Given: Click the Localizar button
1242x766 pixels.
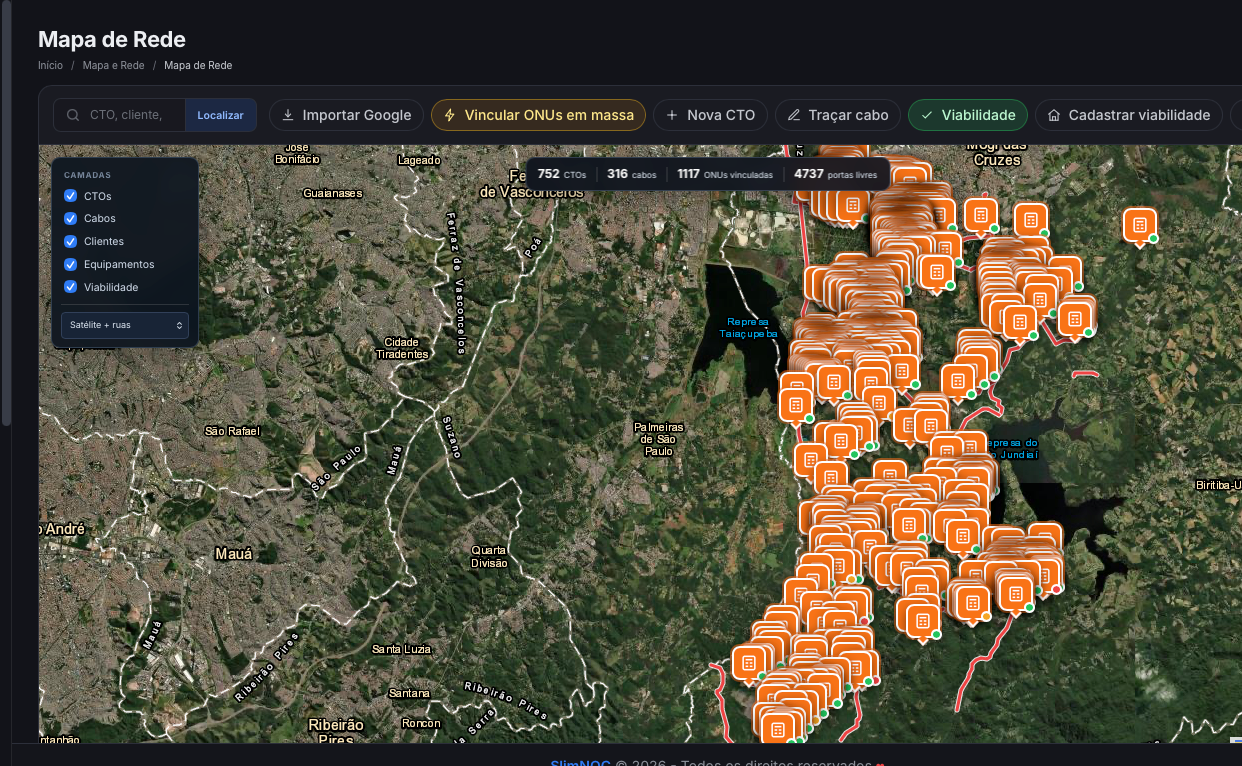Looking at the screenshot, I should 220,115.
